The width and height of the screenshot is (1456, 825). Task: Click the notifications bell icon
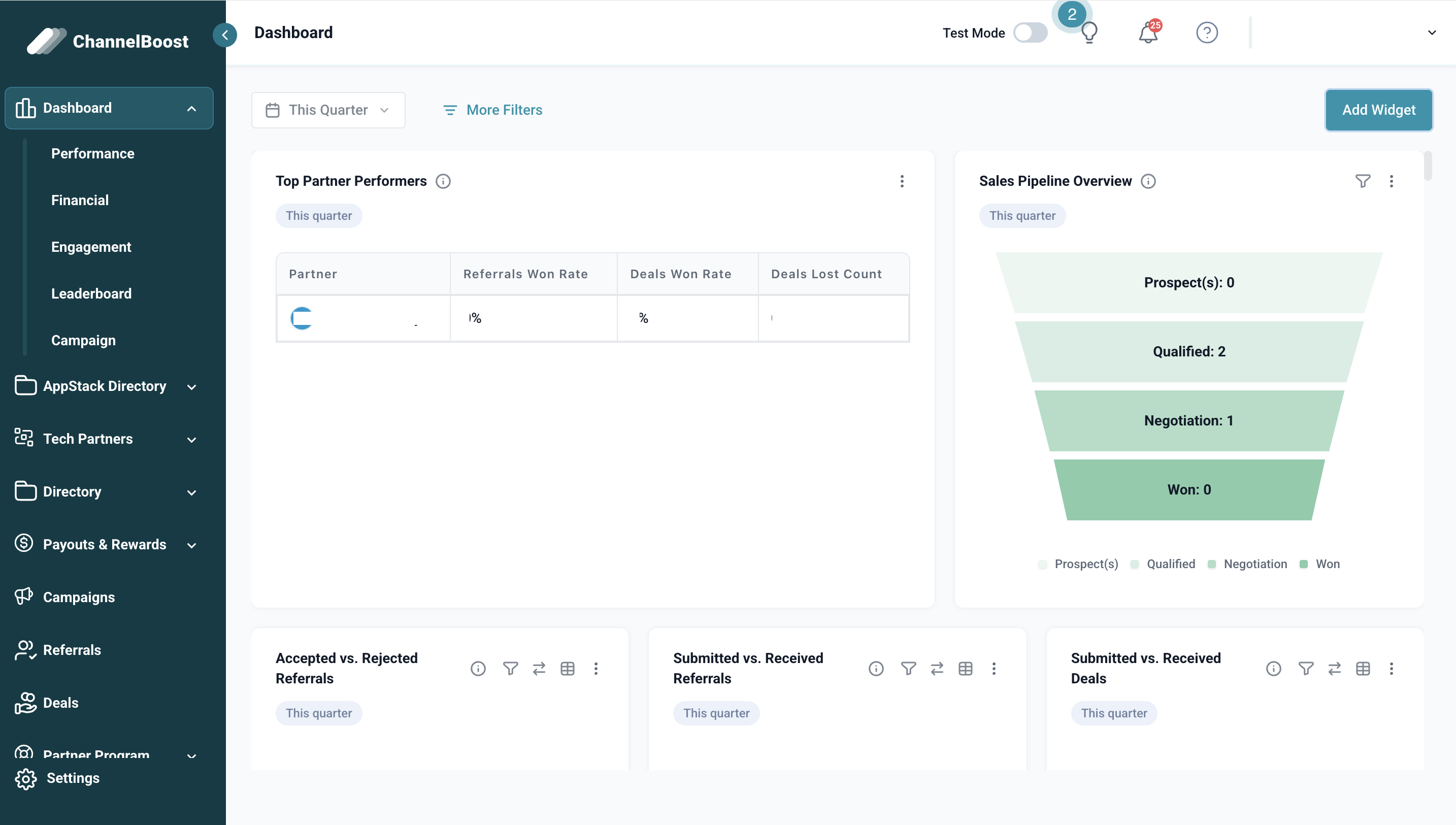pyautogui.click(x=1148, y=33)
